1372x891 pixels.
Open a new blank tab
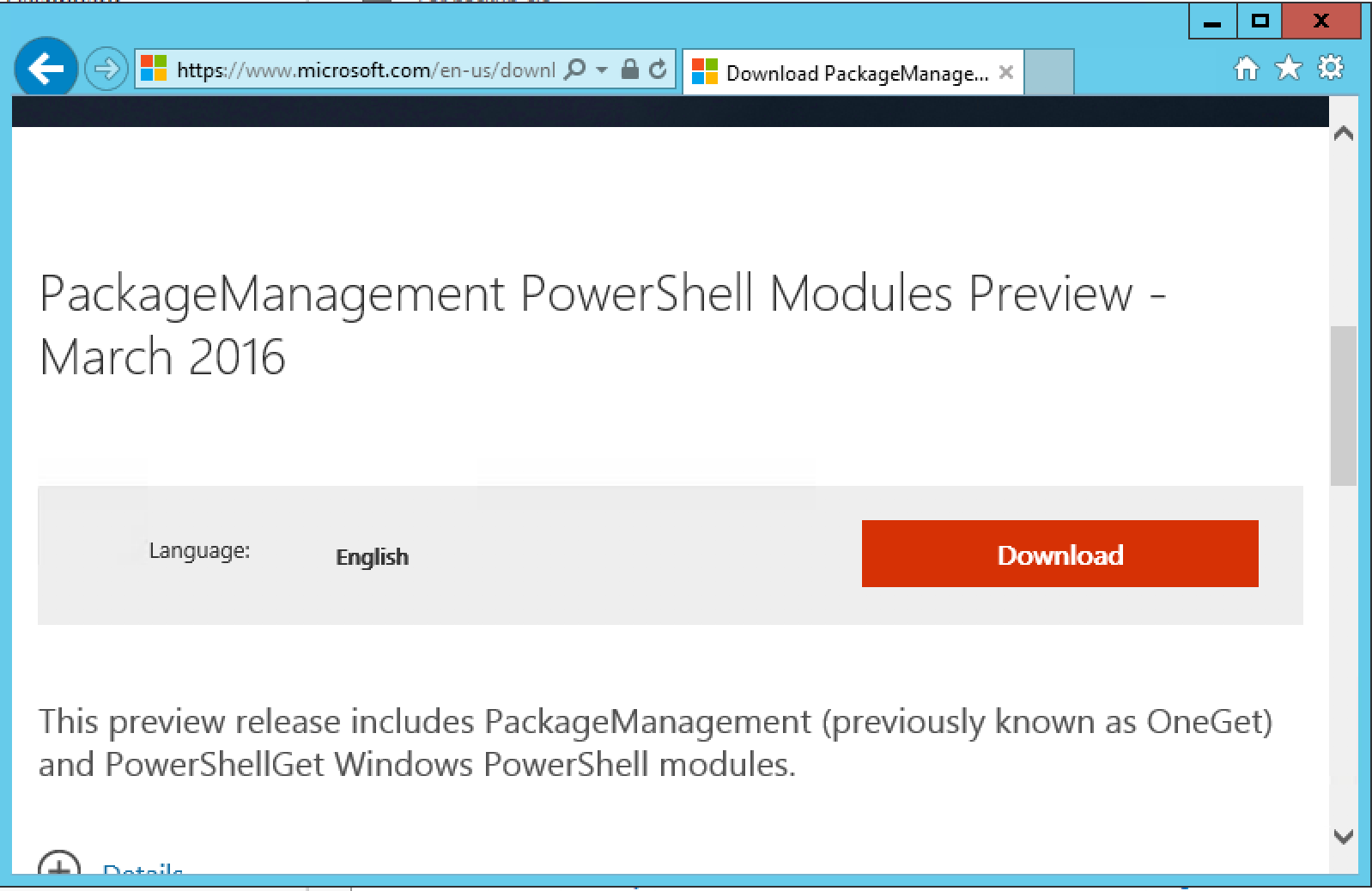point(1048,71)
